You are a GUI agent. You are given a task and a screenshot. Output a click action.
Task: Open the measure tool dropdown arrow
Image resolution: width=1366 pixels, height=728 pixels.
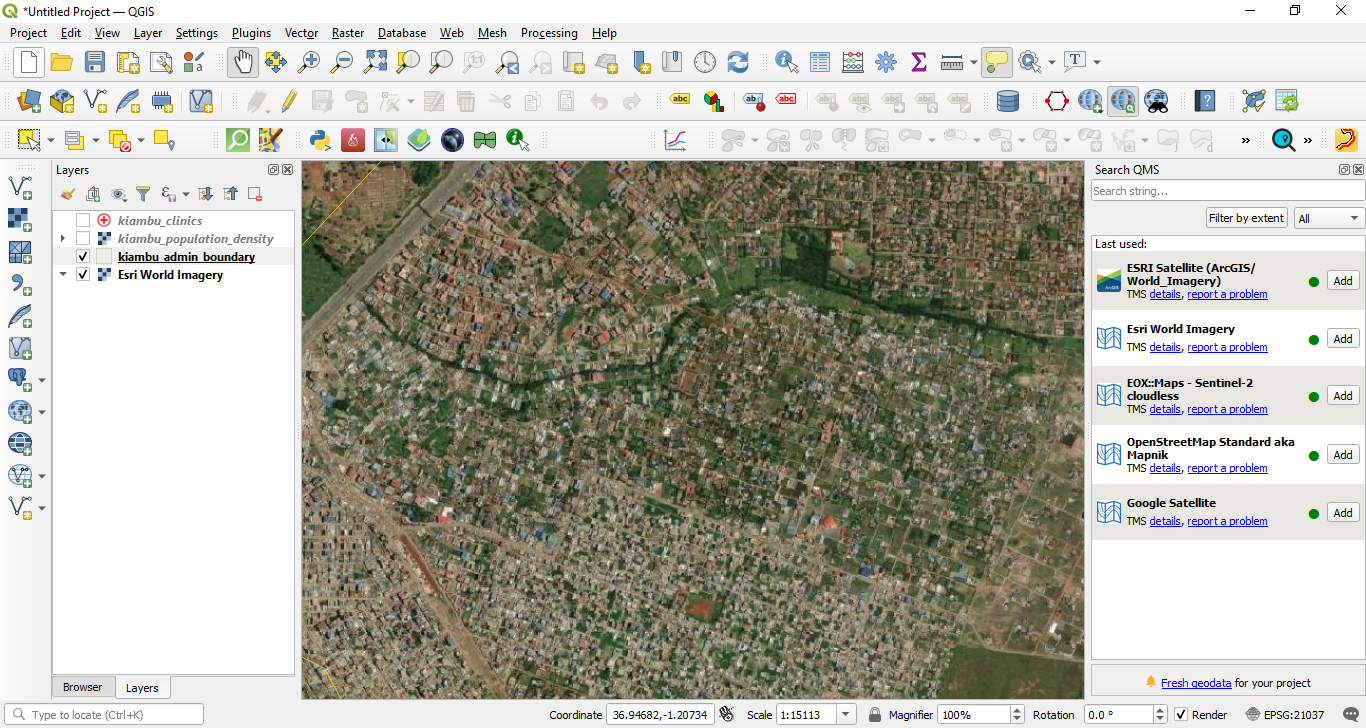pos(974,62)
